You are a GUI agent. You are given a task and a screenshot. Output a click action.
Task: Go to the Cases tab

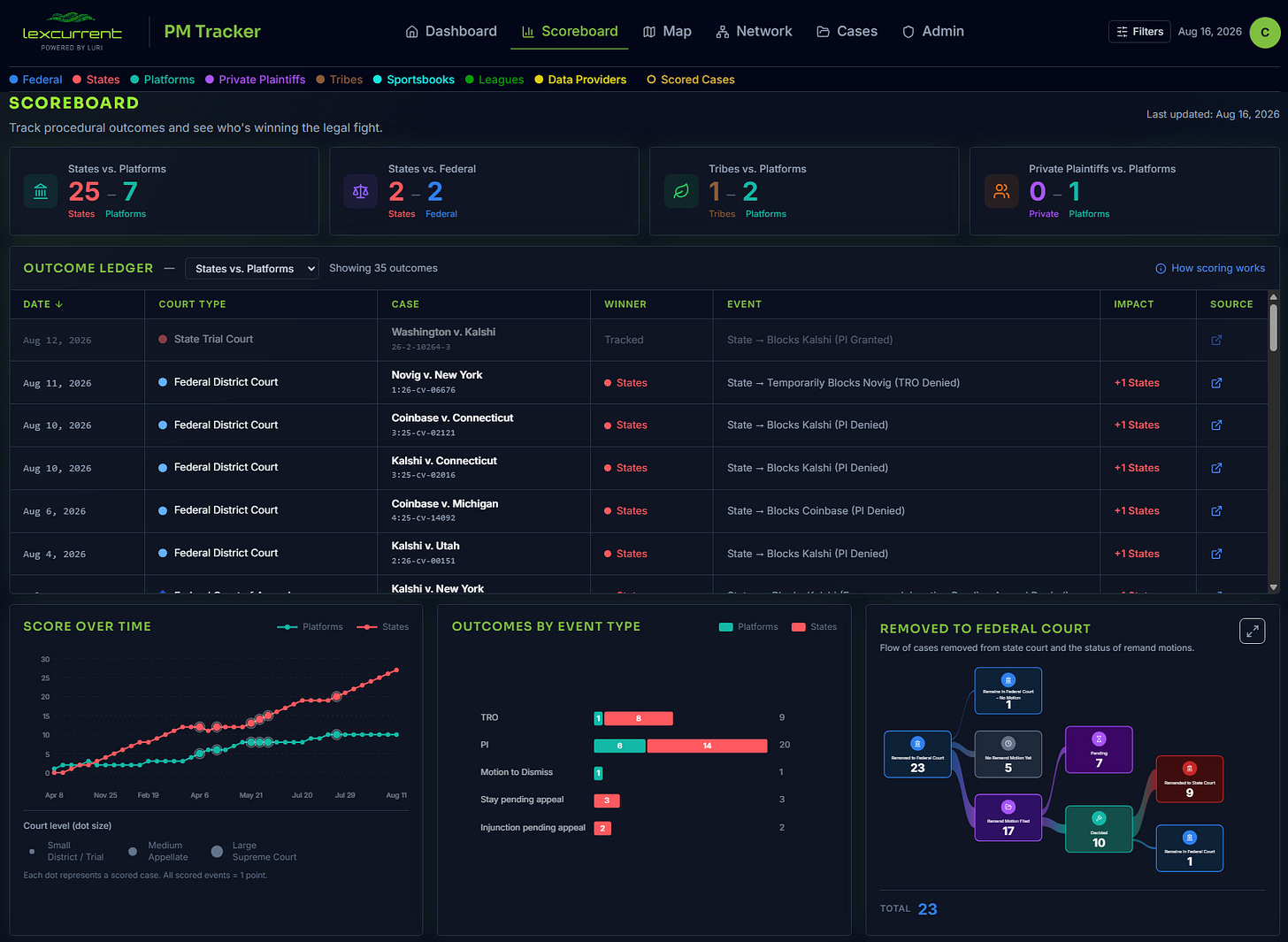point(847,31)
